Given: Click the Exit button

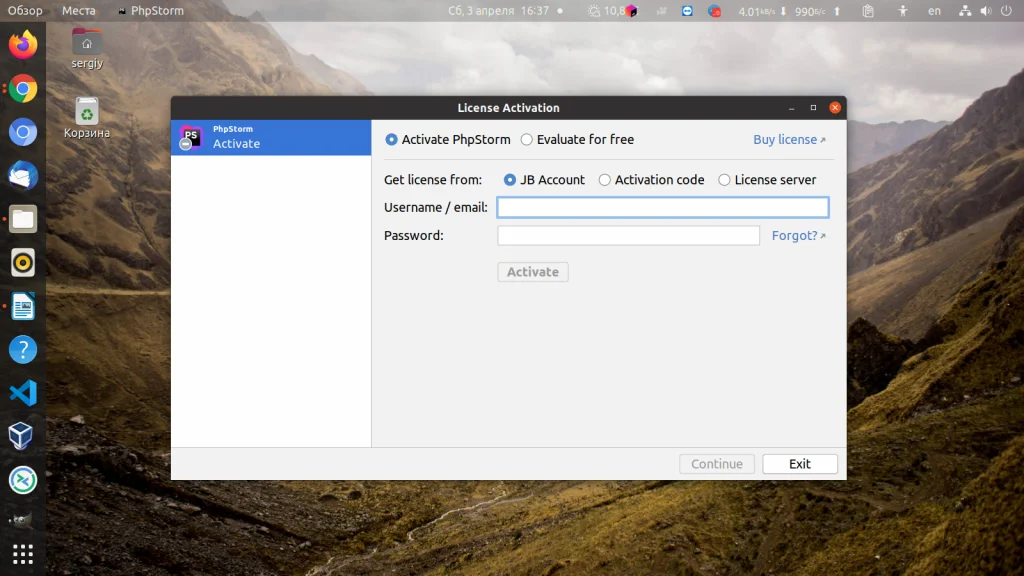Looking at the screenshot, I should (799, 463).
